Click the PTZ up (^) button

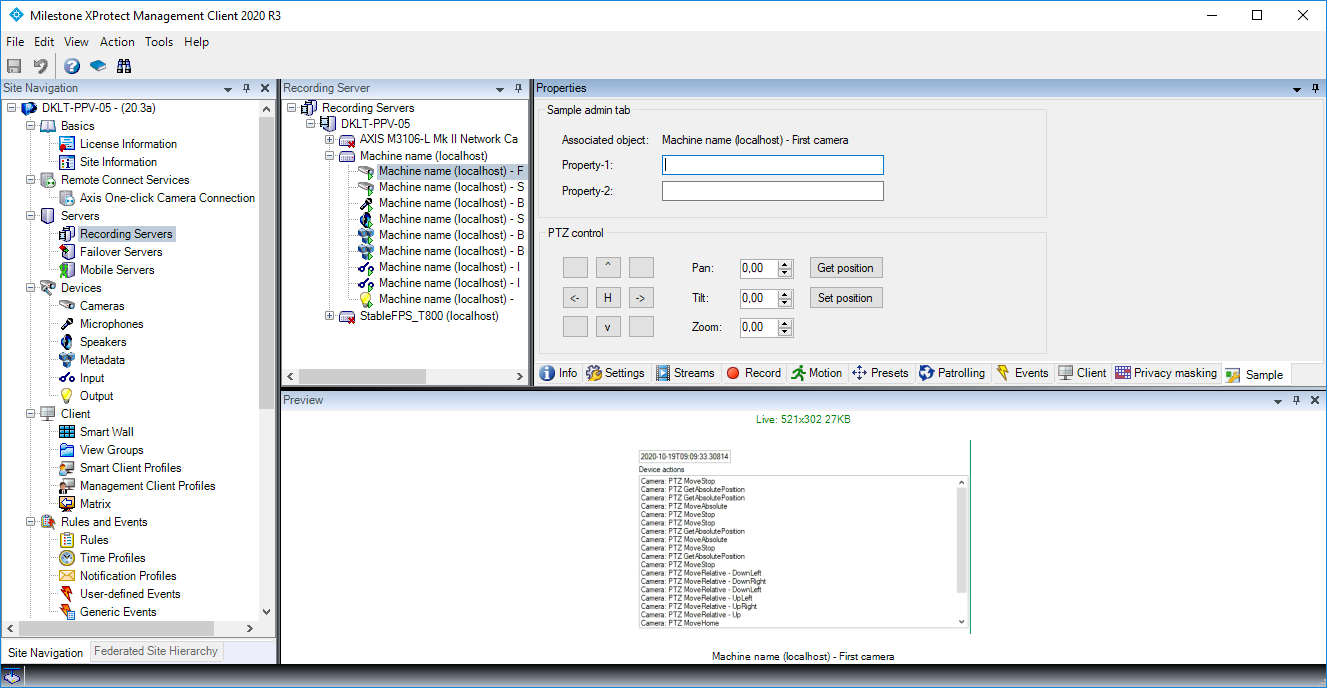point(608,267)
